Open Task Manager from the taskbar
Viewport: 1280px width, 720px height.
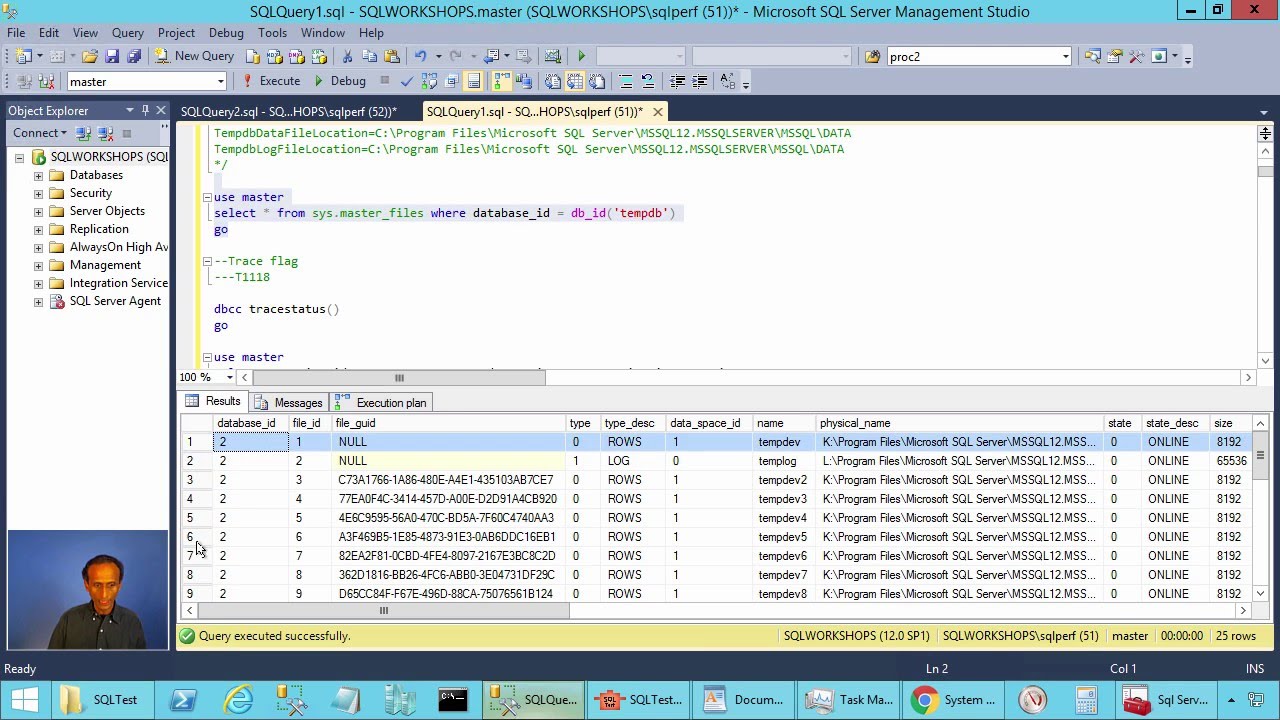[x=850, y=699]
